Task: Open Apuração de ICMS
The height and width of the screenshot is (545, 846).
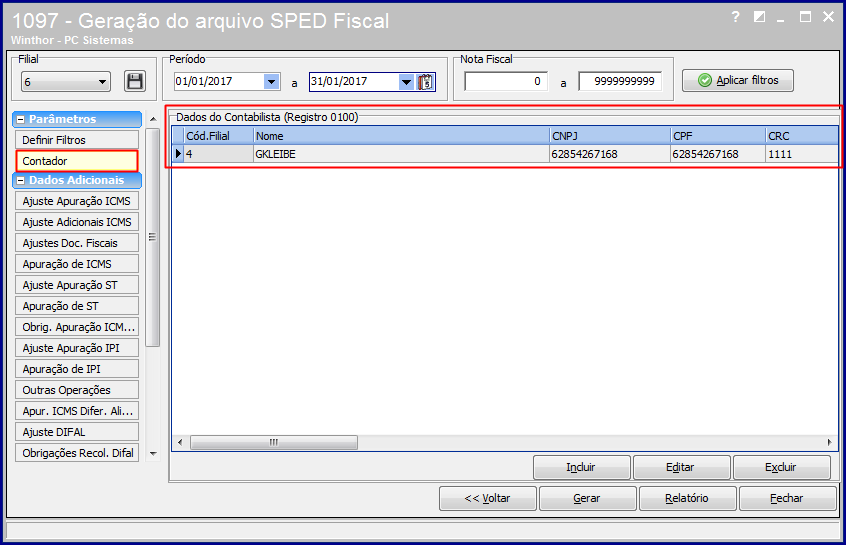Action: (x=77, y=264)
